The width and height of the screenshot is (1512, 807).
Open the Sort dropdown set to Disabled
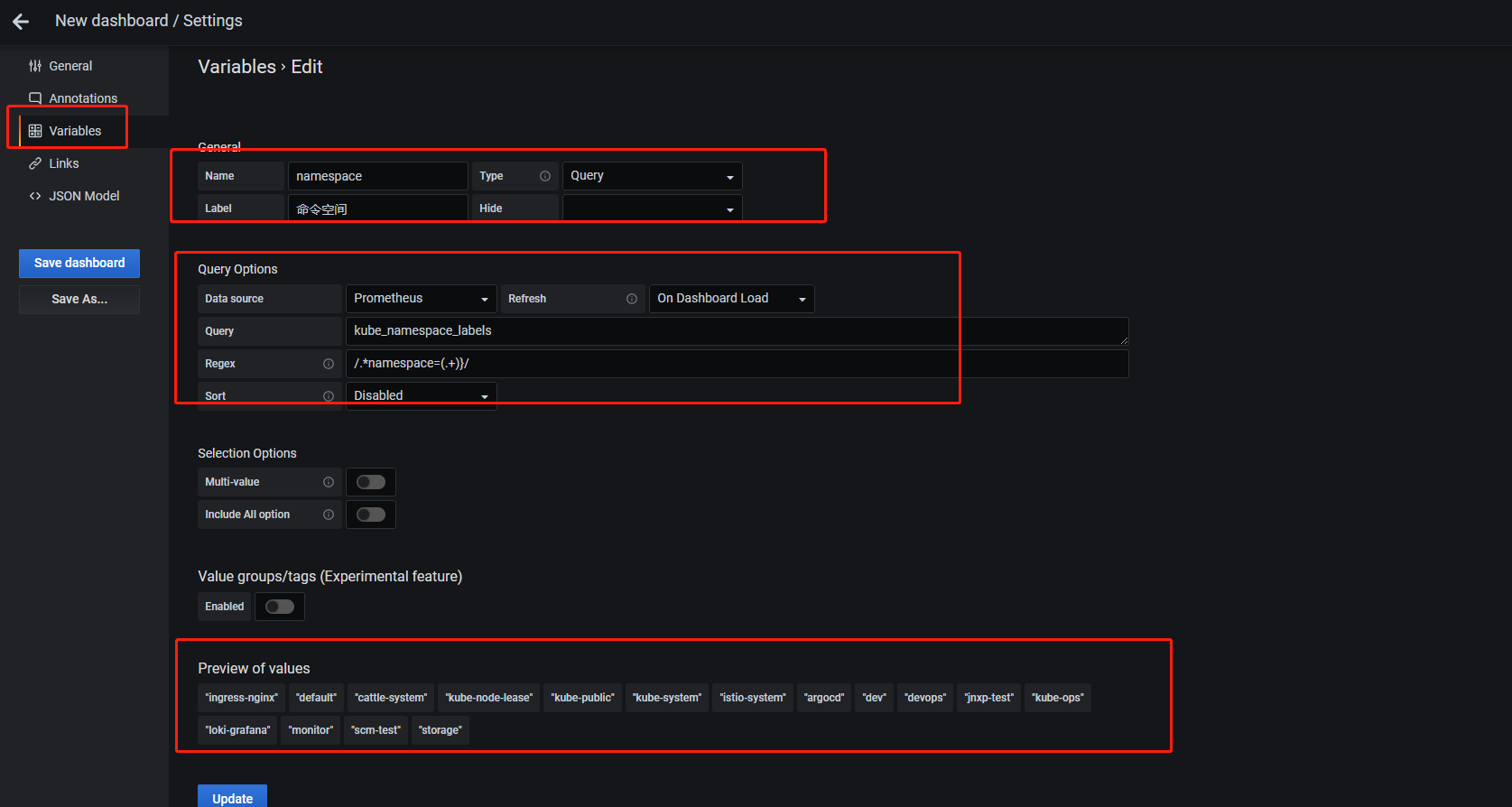[x=422, y=396]
